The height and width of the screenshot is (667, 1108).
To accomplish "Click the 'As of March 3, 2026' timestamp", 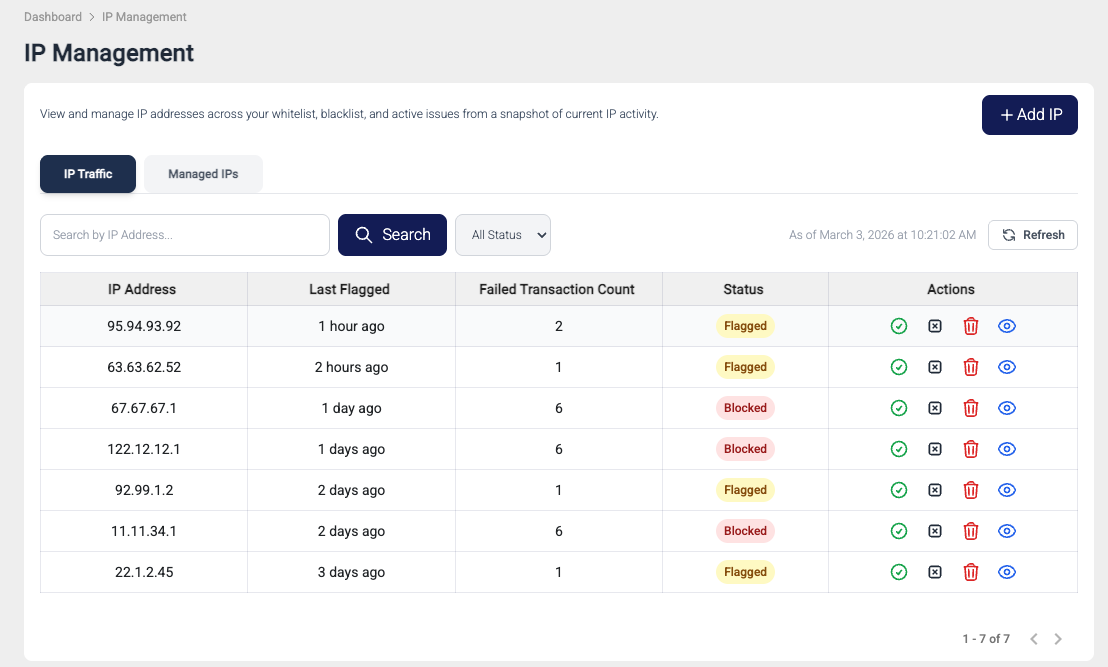I will coord(882,235).
